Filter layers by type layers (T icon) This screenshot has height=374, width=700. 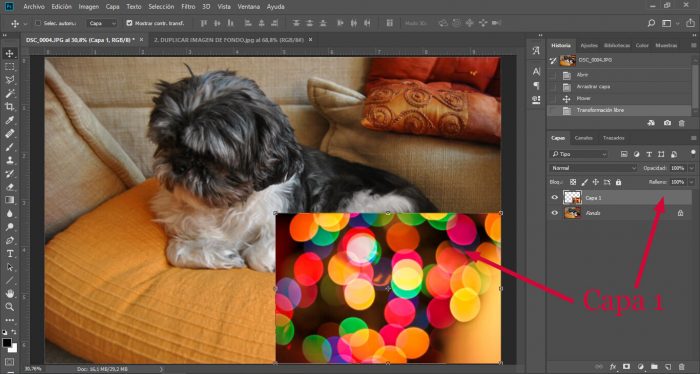coord(649,154)
